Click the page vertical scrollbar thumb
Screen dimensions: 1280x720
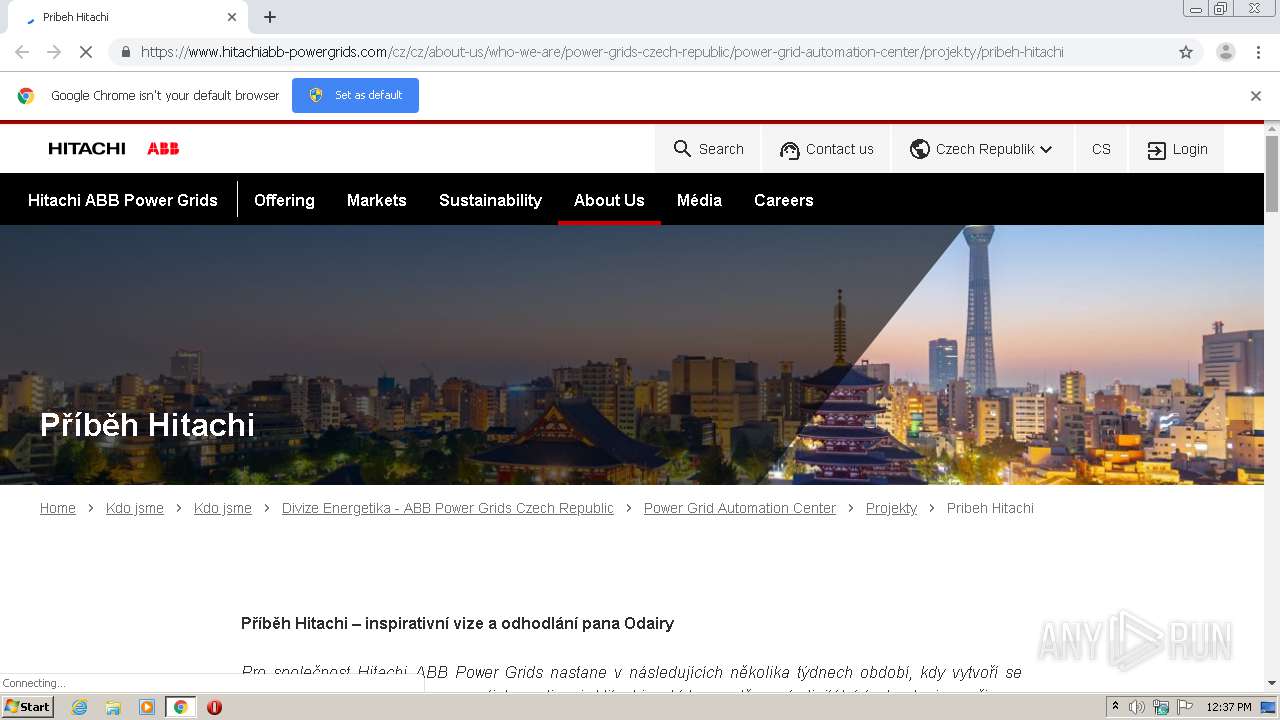1272,174
